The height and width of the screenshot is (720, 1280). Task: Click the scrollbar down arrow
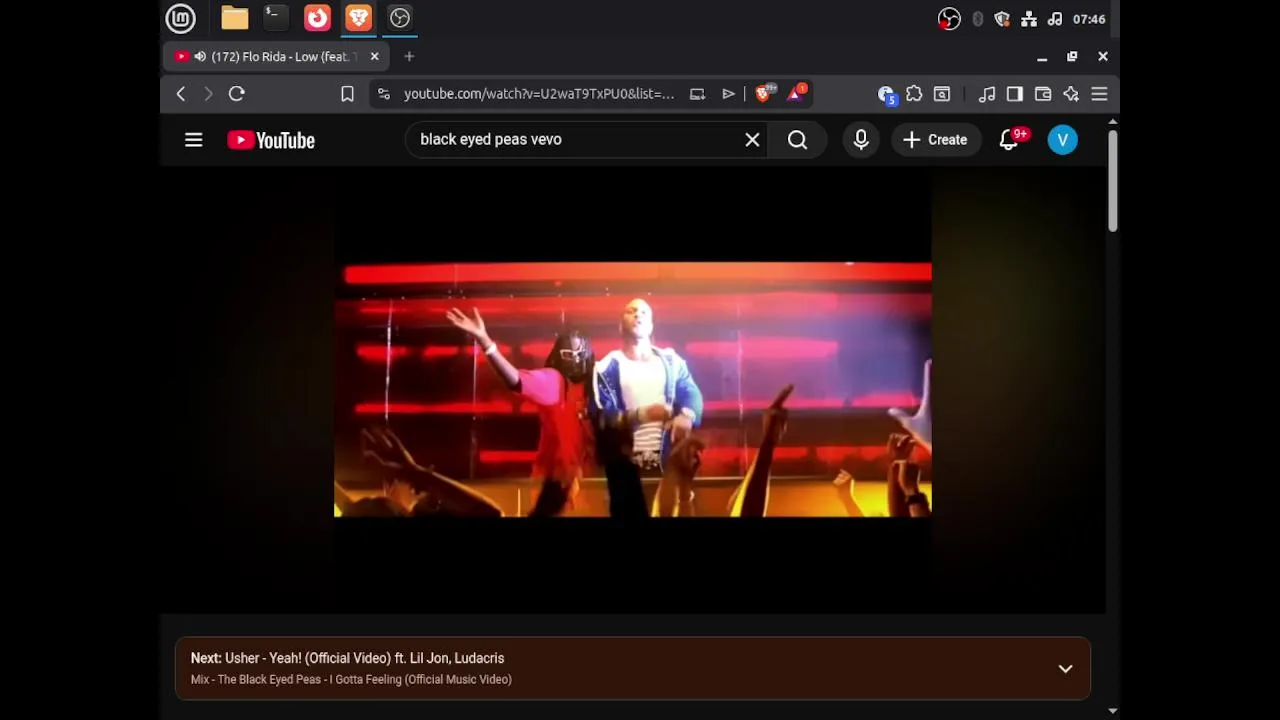[x=1112, y=711]
